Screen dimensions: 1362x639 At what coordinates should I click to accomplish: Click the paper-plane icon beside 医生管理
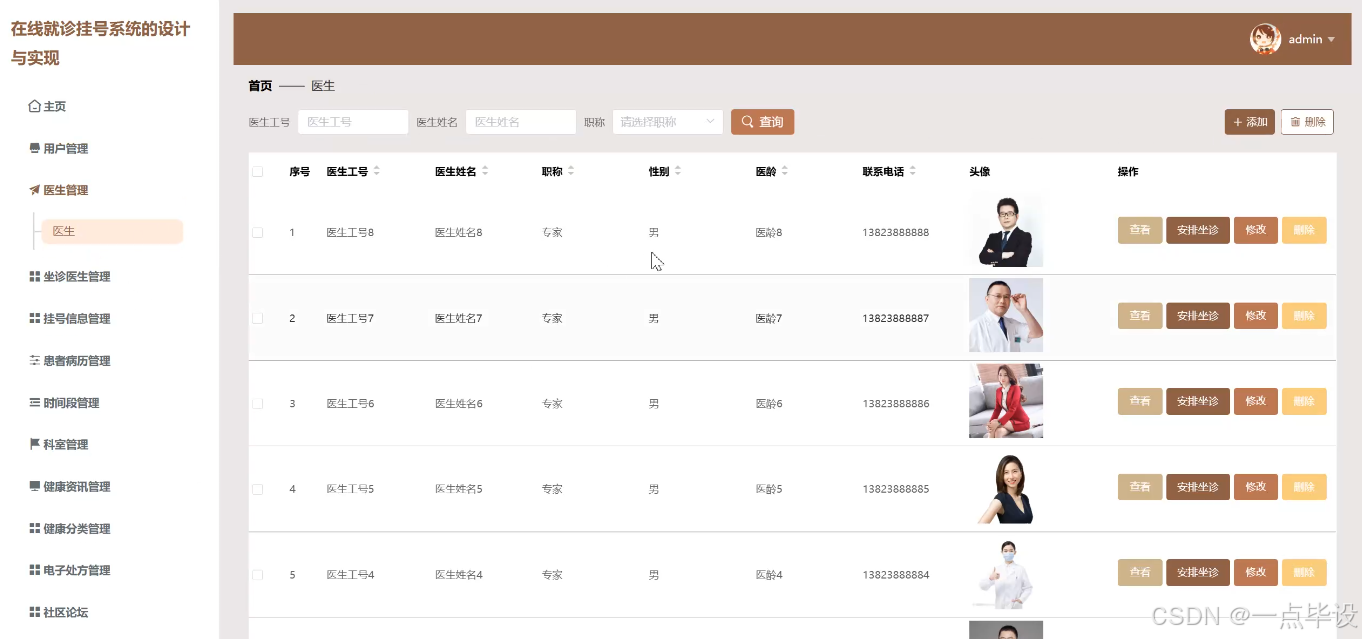click(35, 190)
